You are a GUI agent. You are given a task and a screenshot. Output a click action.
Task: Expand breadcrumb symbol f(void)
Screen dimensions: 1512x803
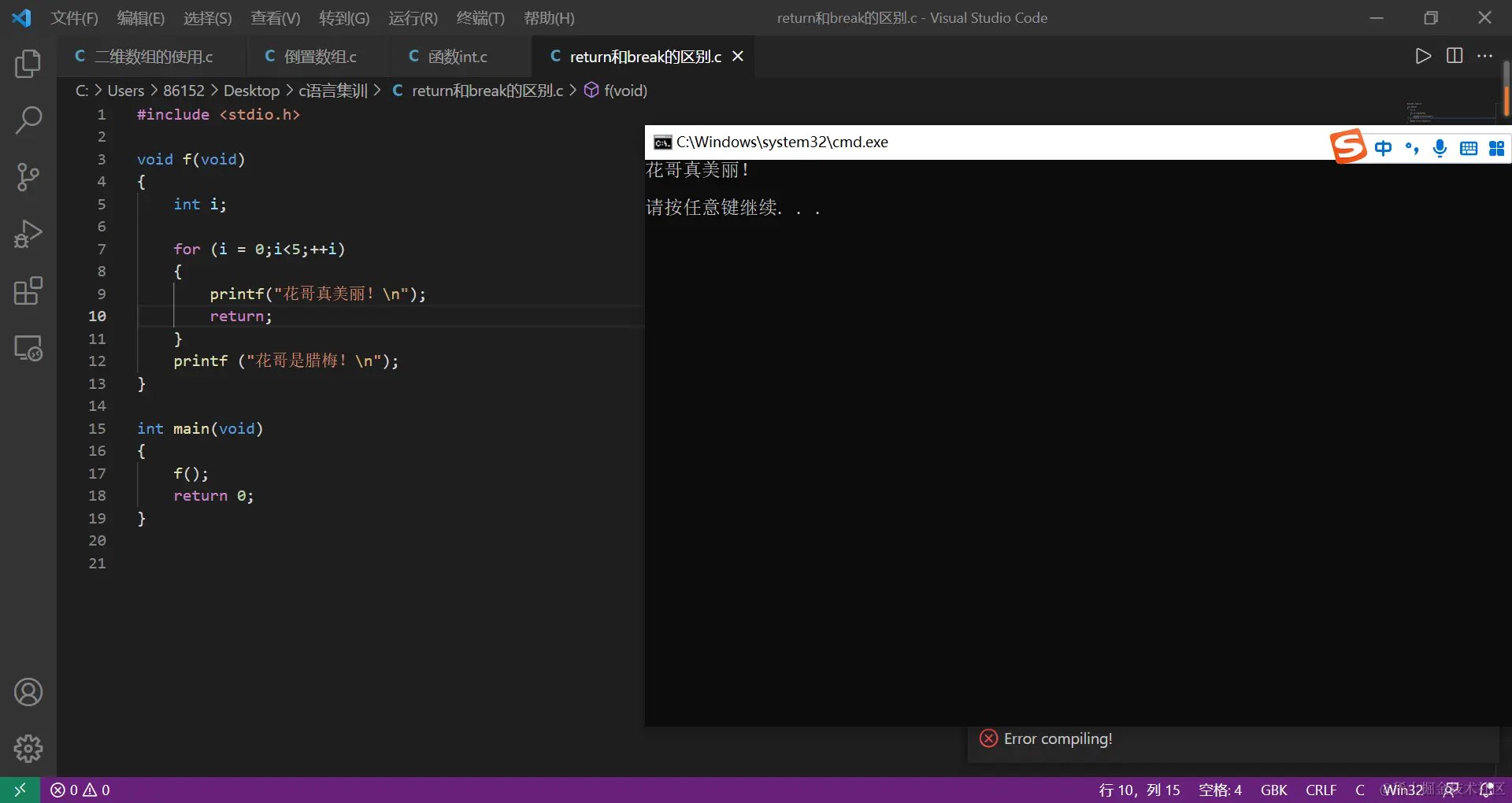pos(616,91)
